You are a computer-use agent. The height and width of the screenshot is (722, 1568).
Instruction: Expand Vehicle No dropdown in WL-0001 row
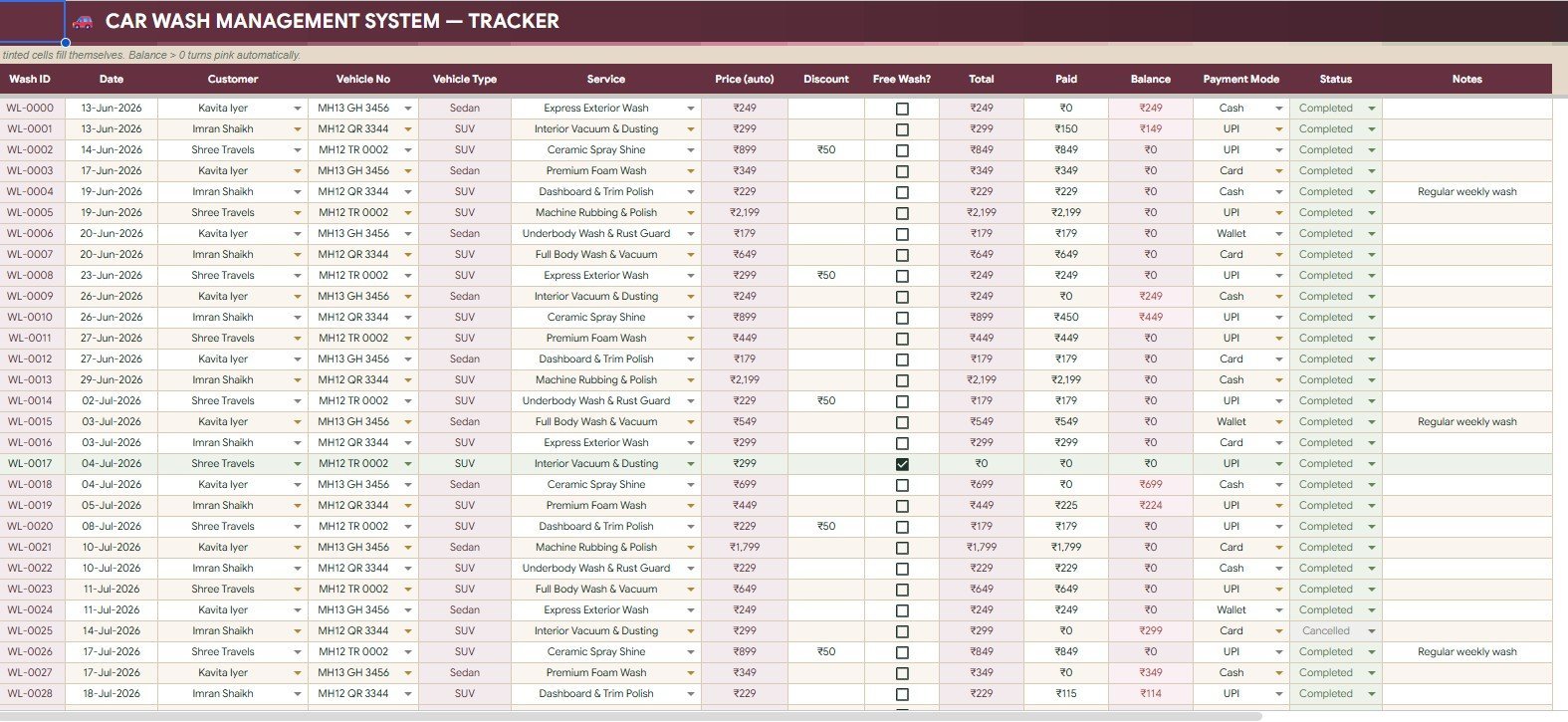(x=408, y=129)
